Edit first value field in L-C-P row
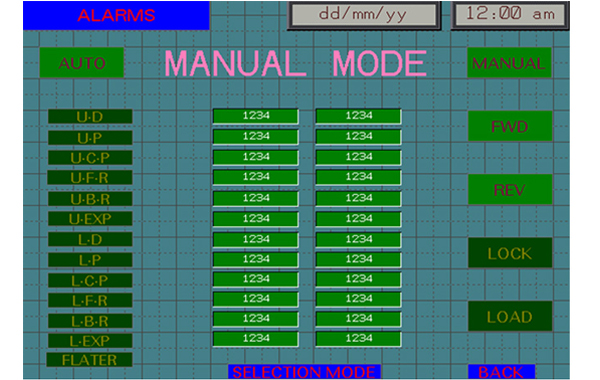 [256, 279]
